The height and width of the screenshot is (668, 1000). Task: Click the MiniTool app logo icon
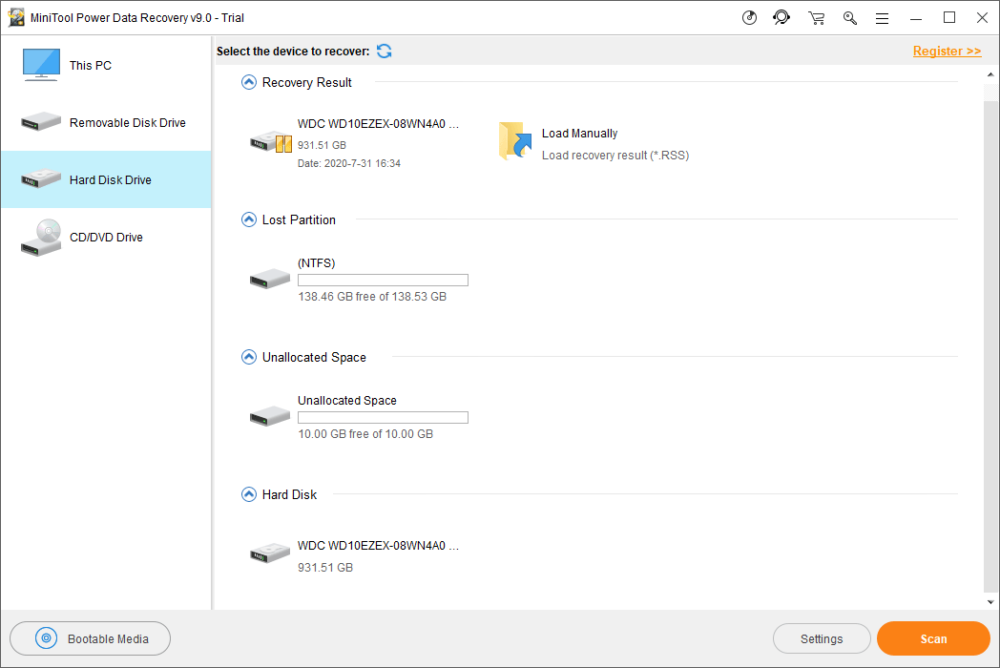16,18
